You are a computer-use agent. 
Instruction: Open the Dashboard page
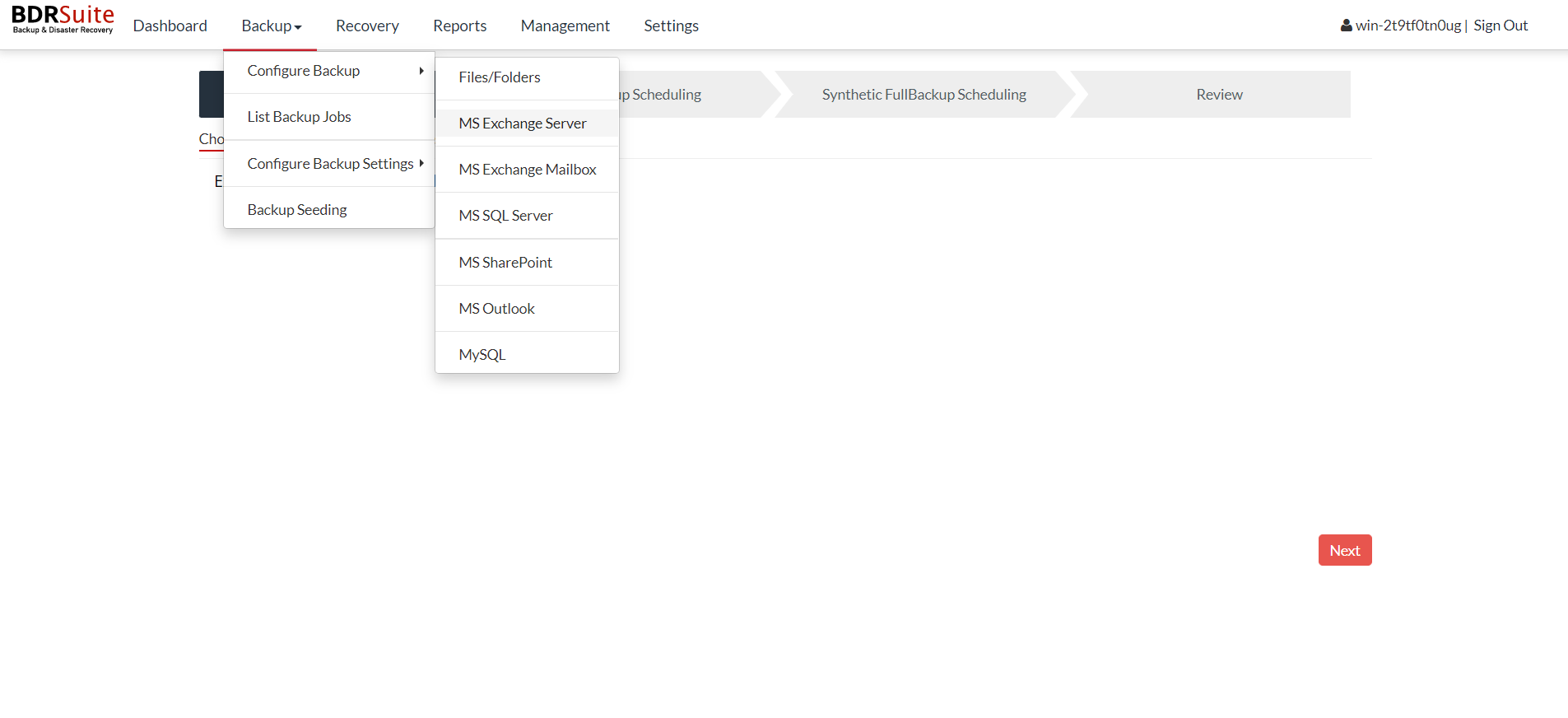[x=170, y=26]
